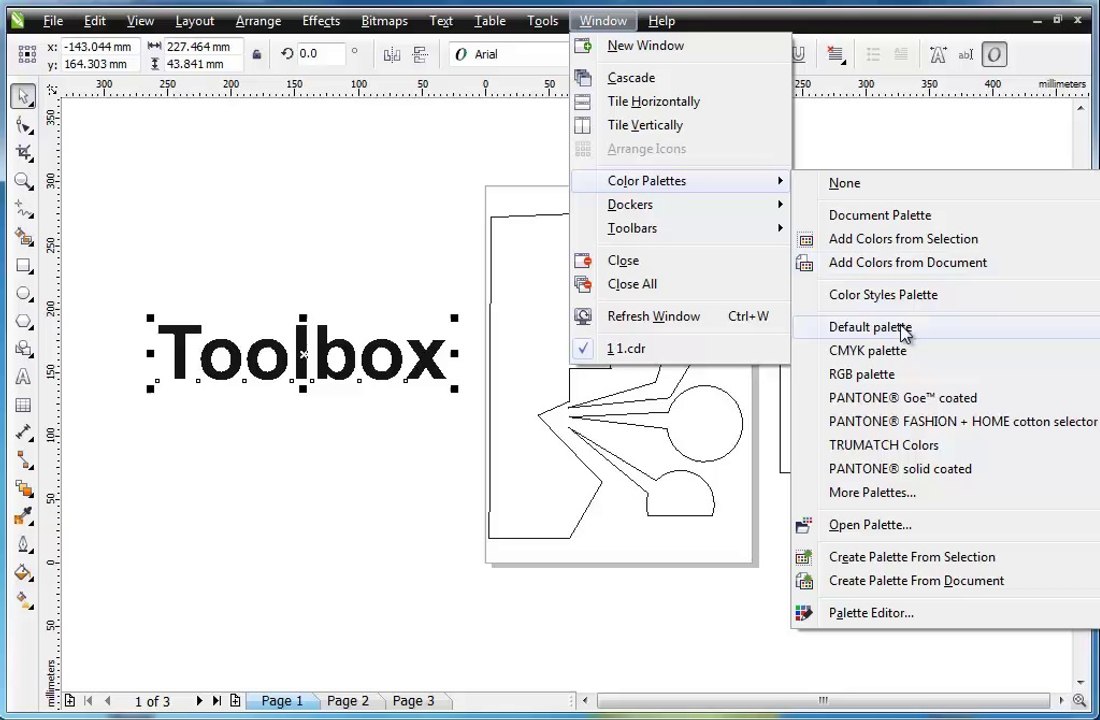Screen dimensions: 1100x720
Task: Select the Pick tool in the toolbox
Action: (x=23, y=96)
